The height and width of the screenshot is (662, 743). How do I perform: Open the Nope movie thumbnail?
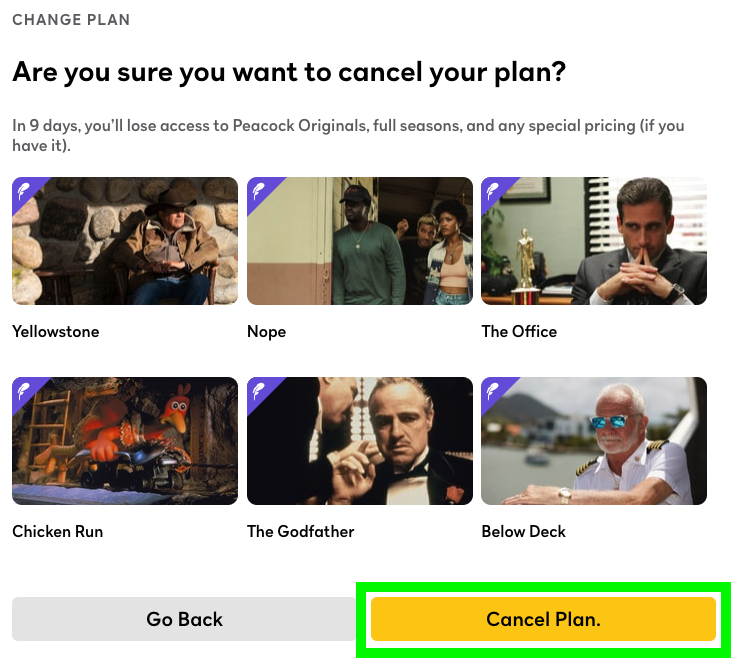point(360,241)
